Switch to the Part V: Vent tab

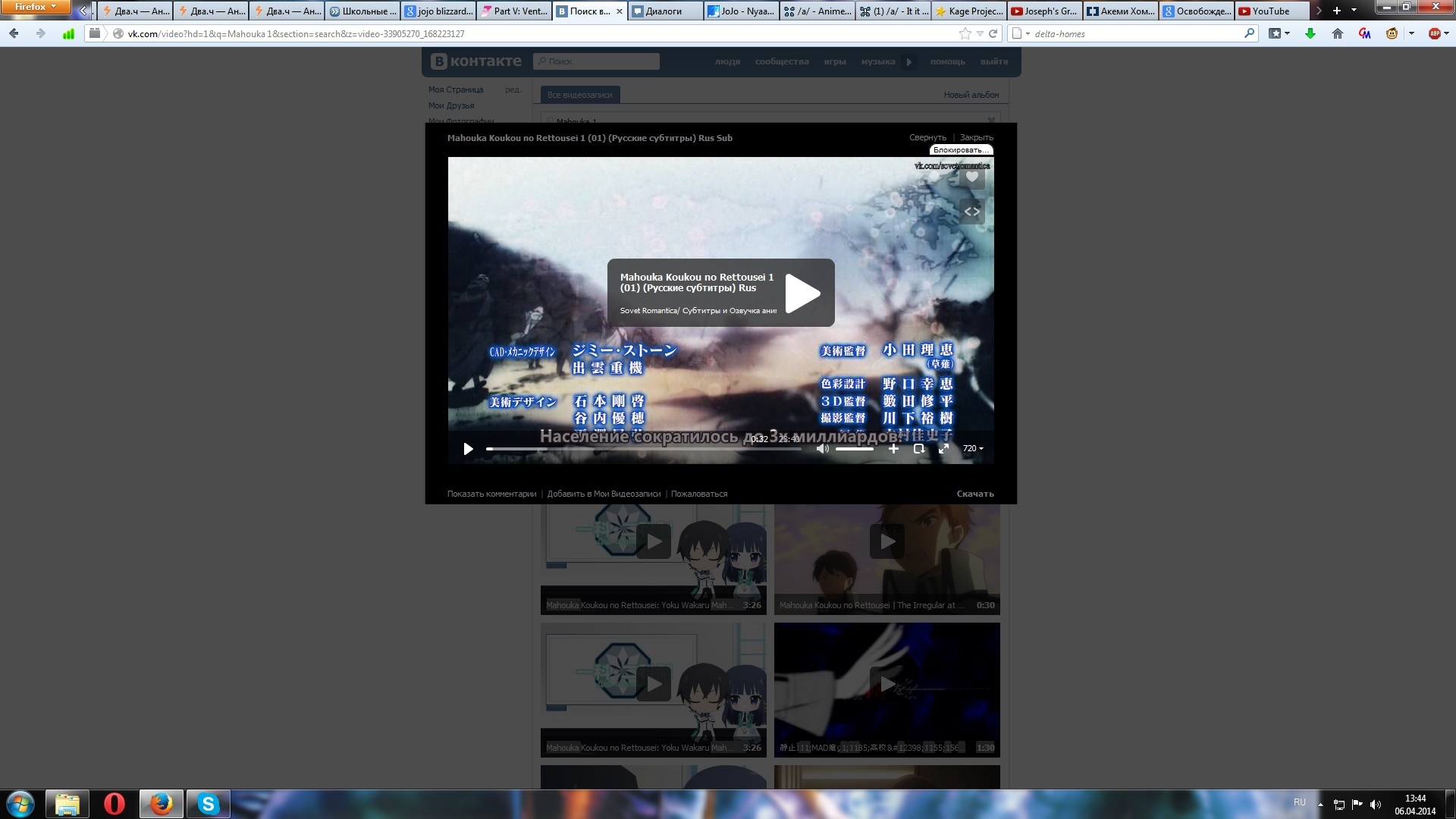tap(514, 11)
